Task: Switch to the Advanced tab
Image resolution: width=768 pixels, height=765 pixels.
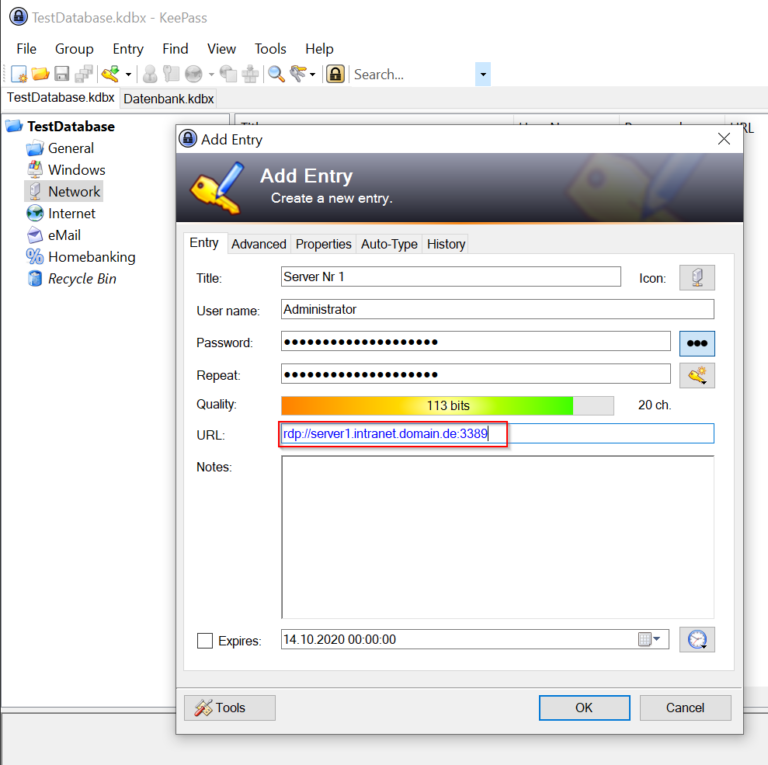Action: [259, 244]
